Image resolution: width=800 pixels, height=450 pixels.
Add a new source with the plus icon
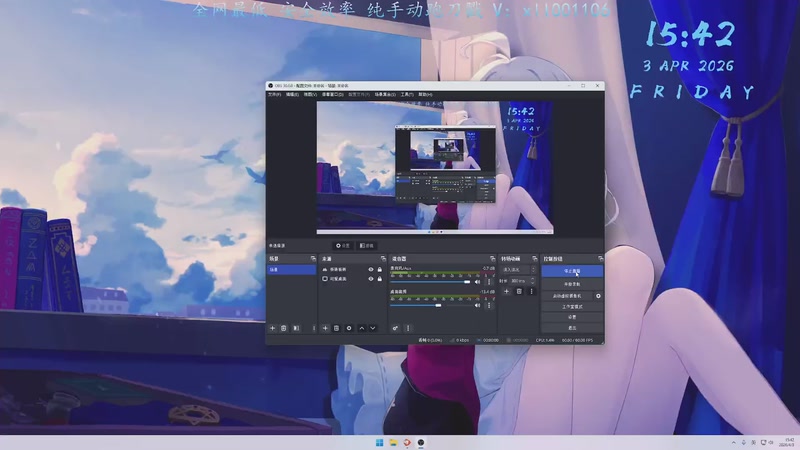(x=325, y=328)
